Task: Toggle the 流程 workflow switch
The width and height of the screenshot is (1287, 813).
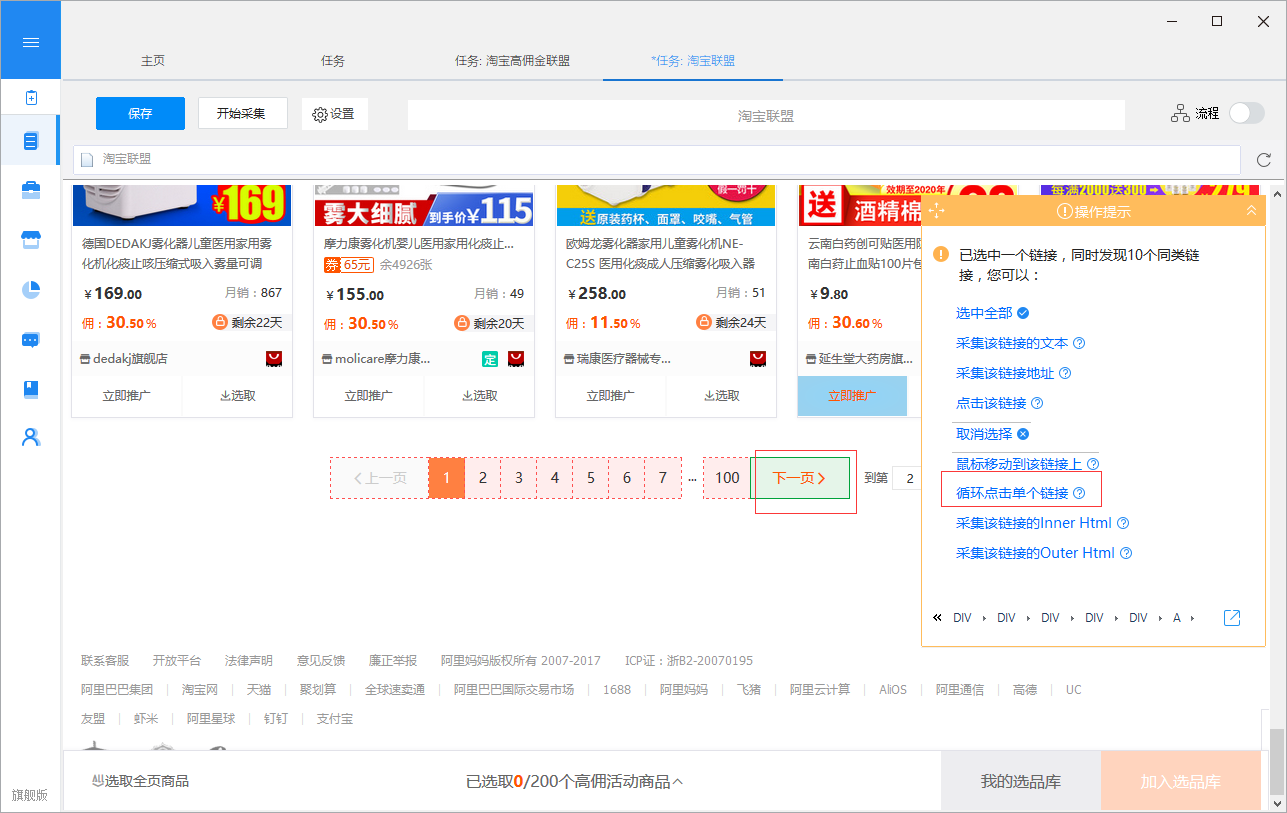Action: point(1246,113)
